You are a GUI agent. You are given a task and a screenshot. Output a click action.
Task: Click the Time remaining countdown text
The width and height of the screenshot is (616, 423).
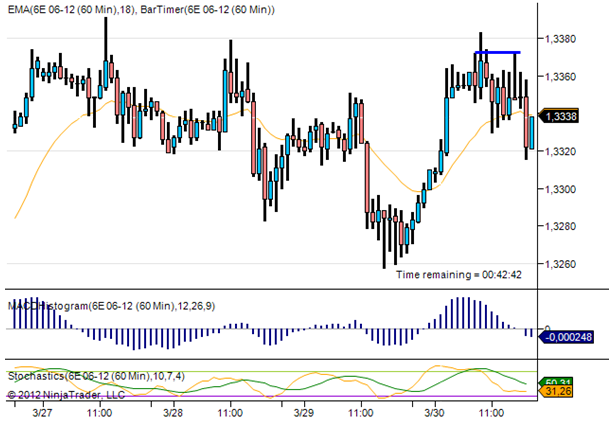[459, 275]
